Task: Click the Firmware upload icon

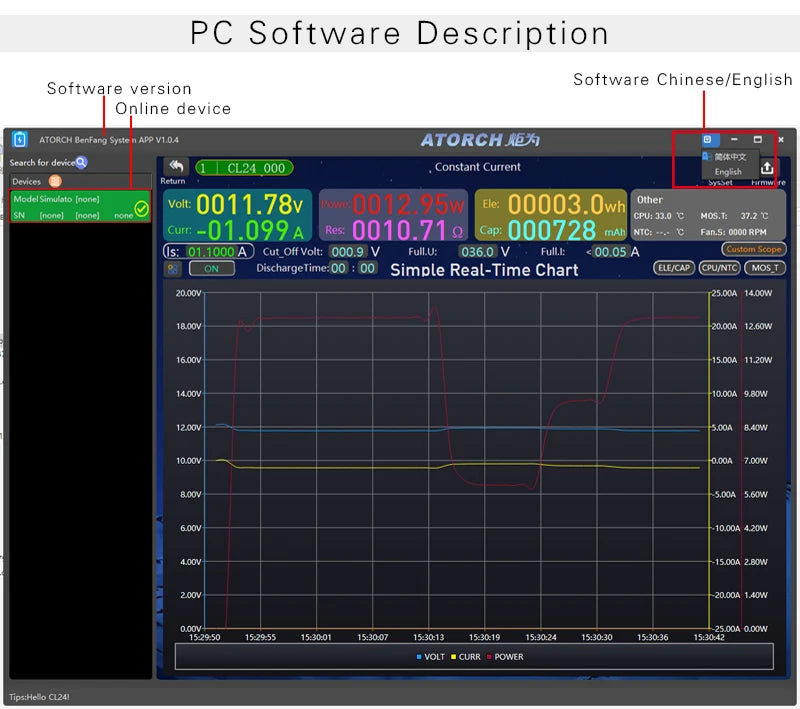Action: (x=767, y=167)
